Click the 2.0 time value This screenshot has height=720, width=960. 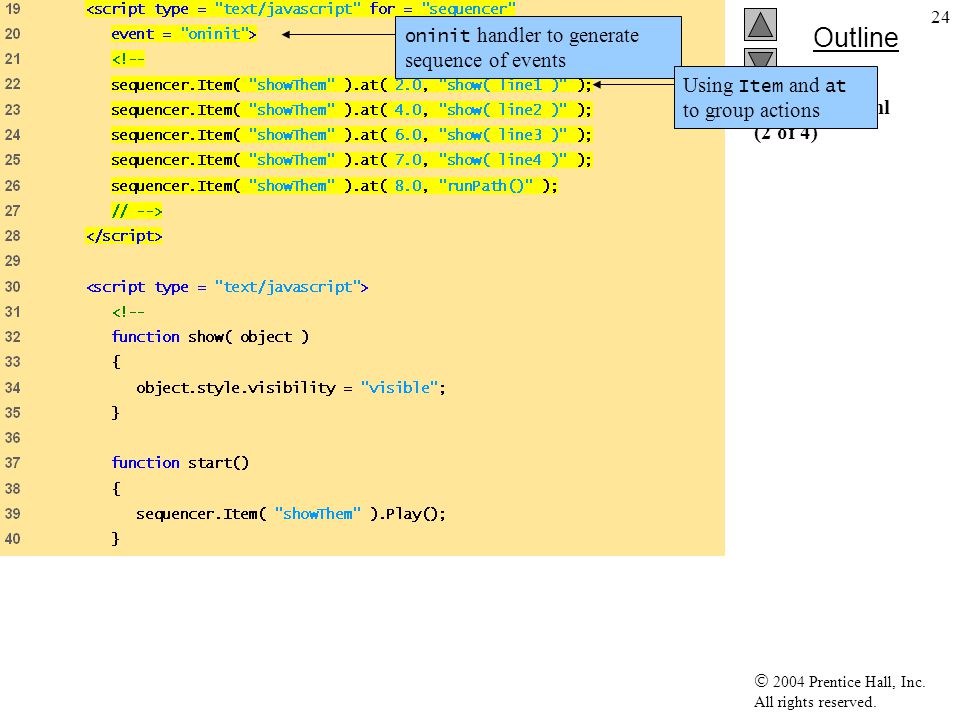click(408, 84)
